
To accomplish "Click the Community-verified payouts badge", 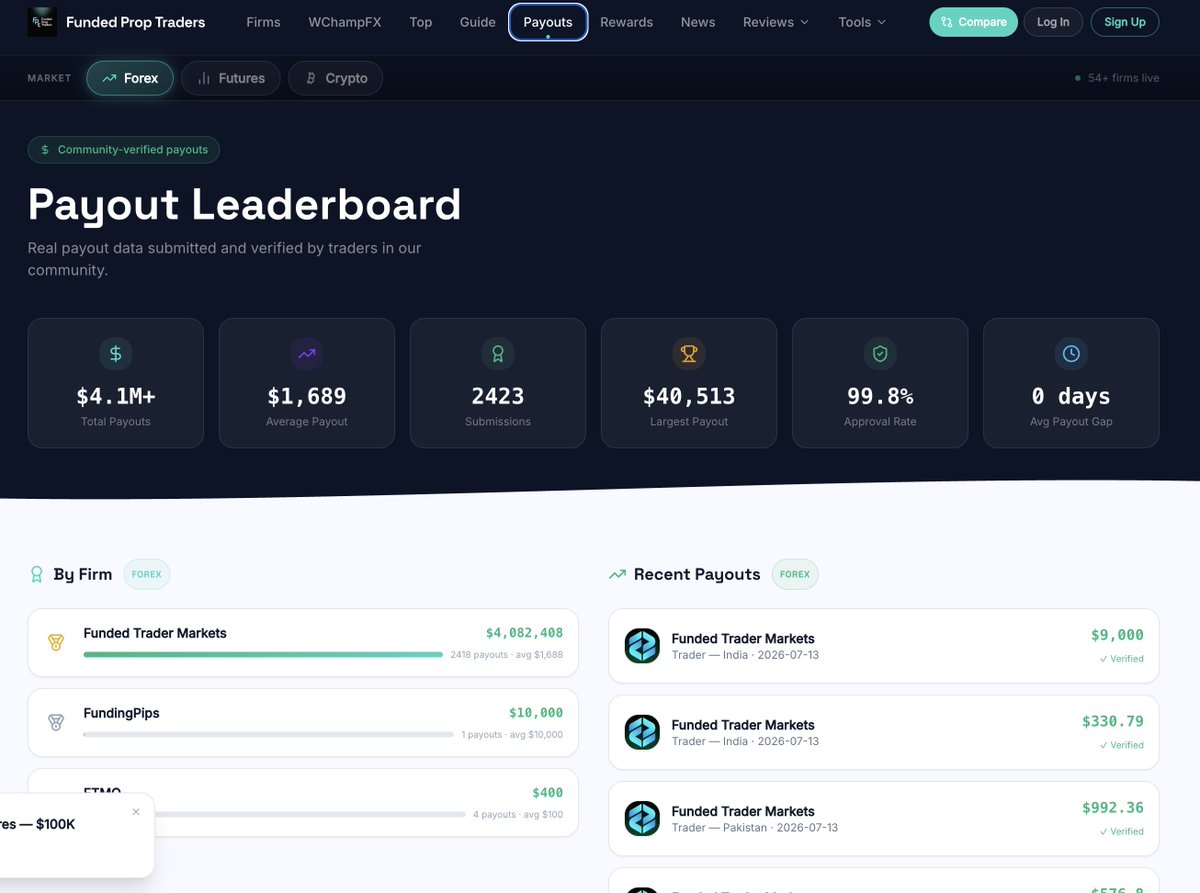I will [124, 150].
